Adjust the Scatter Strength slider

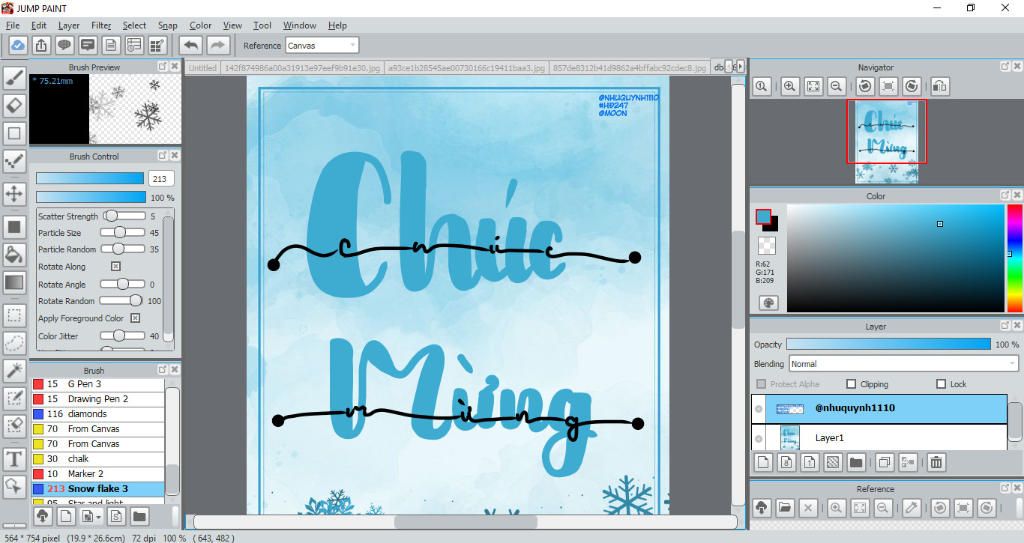[x=123, y=216]
